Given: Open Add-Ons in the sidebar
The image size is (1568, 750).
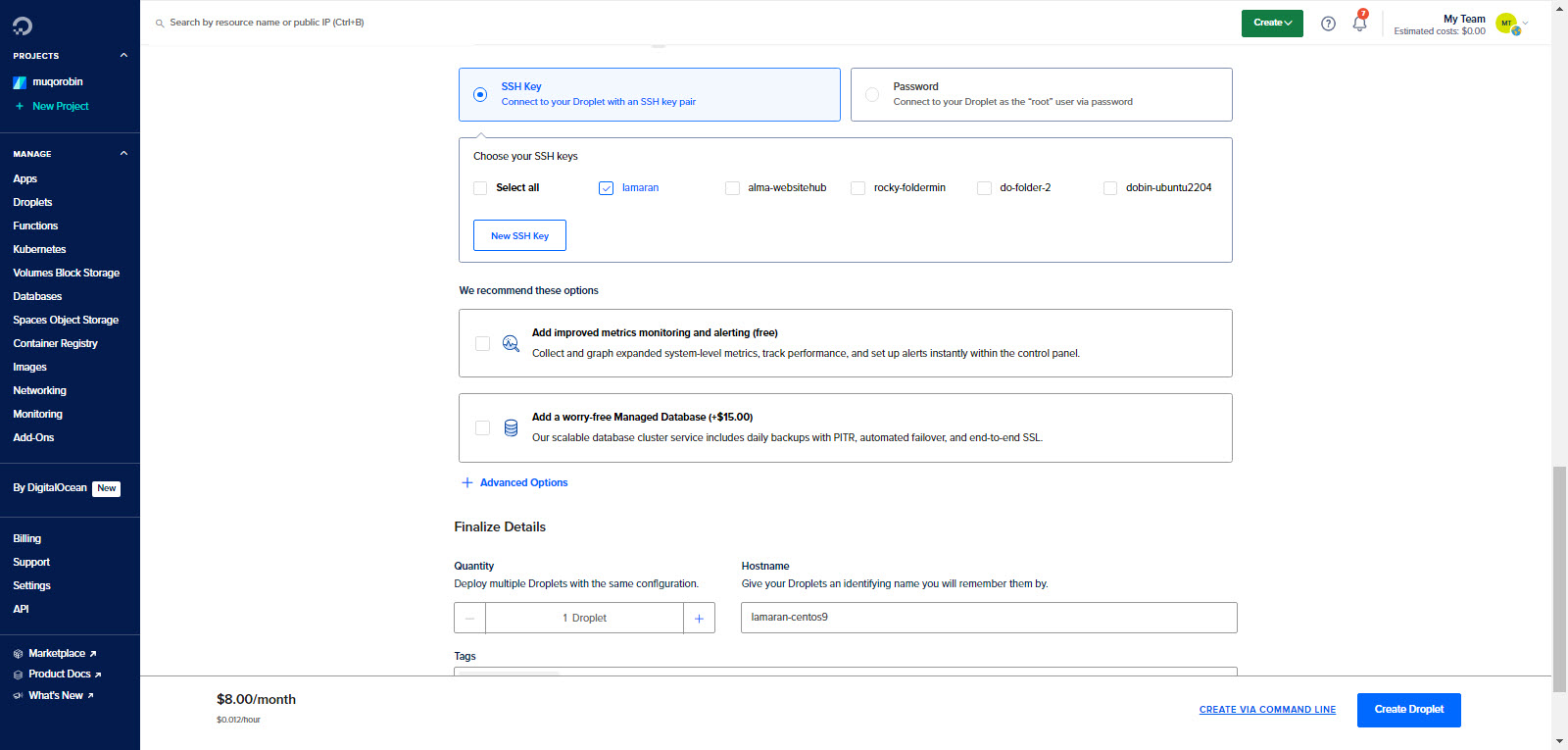Looking at the screenshot, I should 33,438.
